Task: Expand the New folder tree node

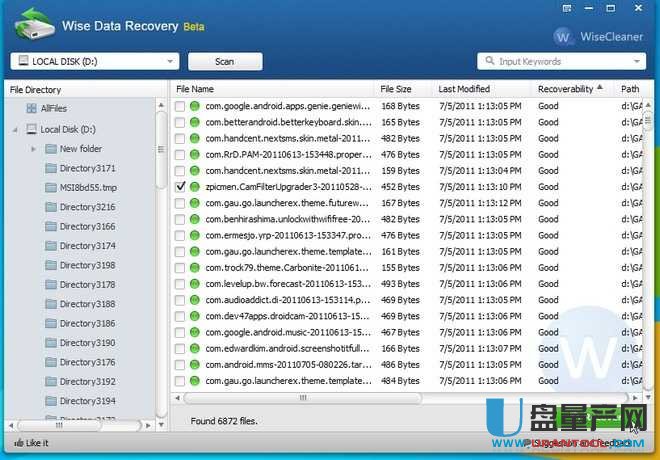Action: pyautogui.click(x=34, y=149)
